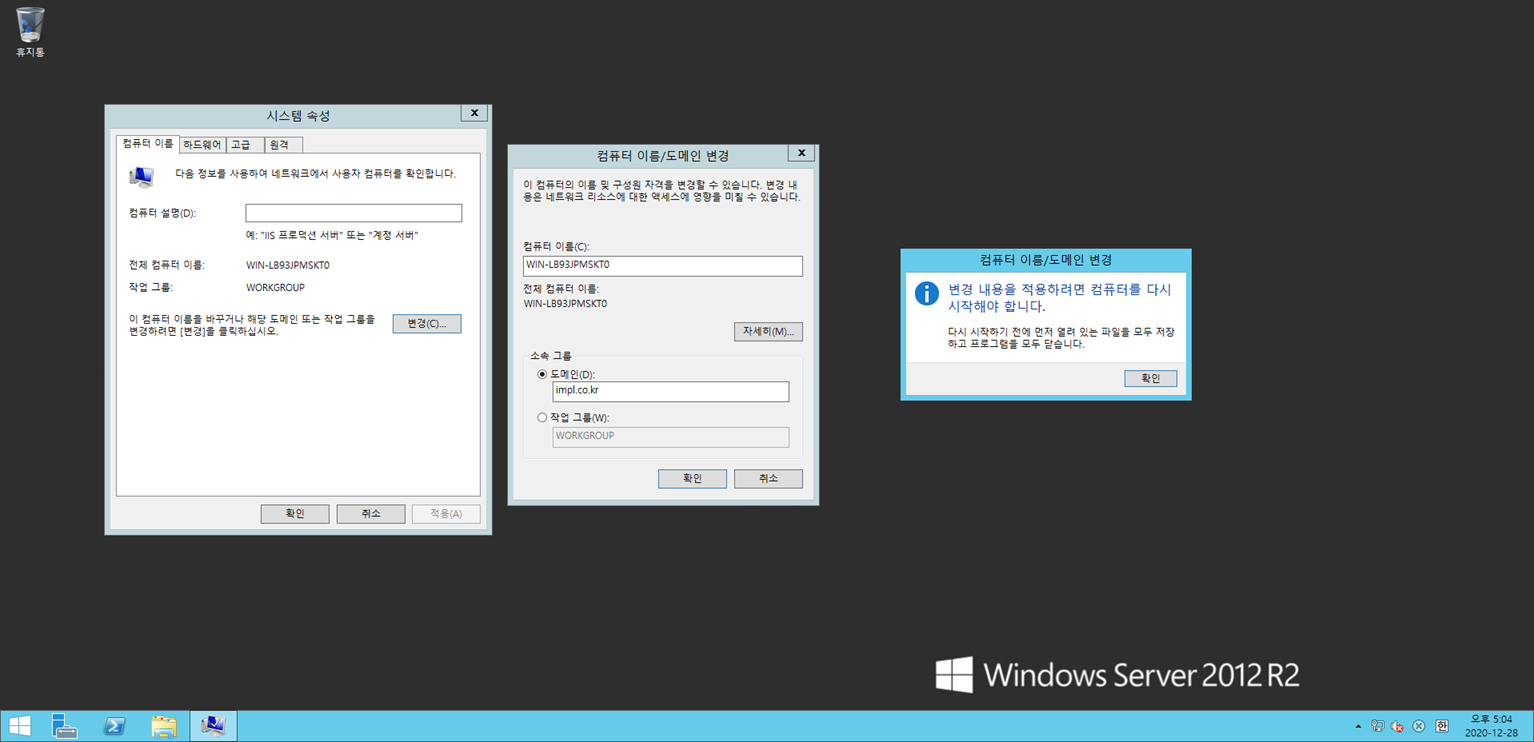Select the 도메인(D) radio button
Screen dimensions: 1534x742
(543, 374)
